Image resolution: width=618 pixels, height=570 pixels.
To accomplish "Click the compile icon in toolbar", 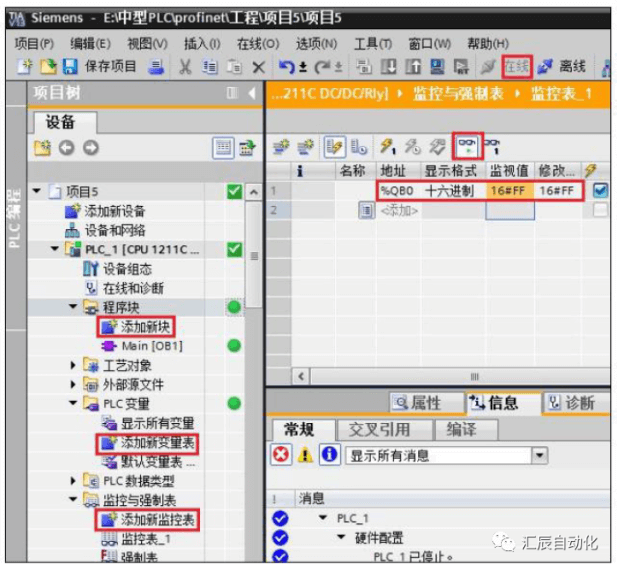I will tap(364, 67).
